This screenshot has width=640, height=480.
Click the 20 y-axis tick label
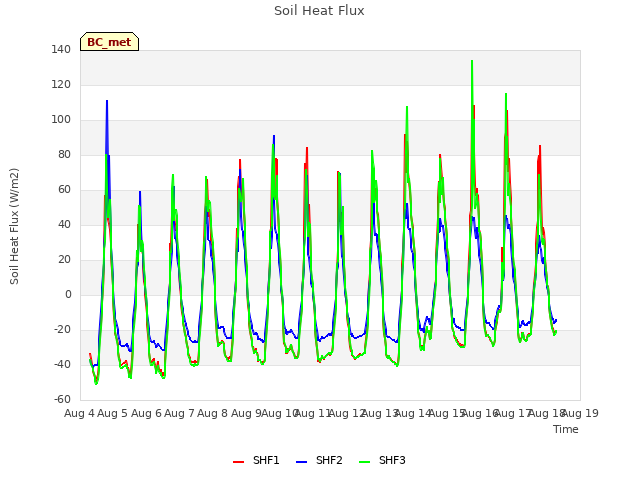click(64, 260)
